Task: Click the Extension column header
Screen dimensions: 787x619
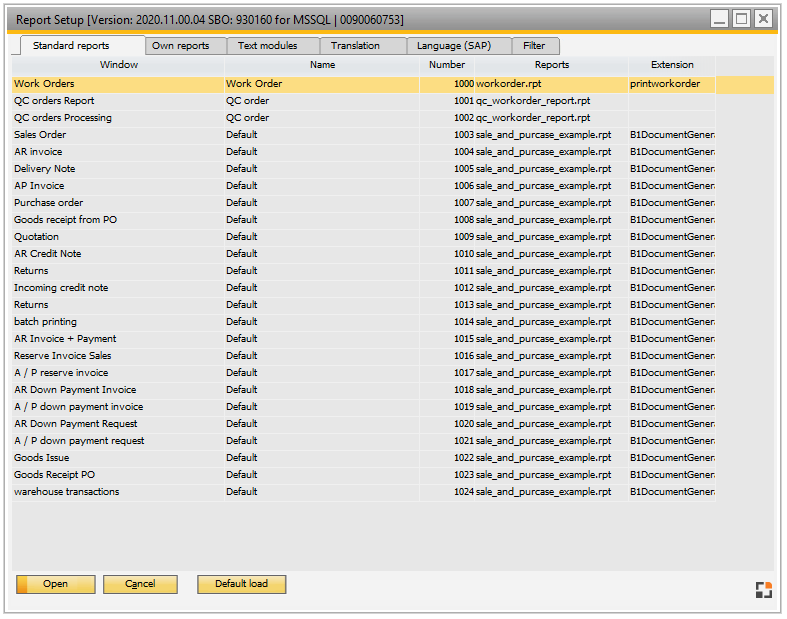Action: point(672,65)
